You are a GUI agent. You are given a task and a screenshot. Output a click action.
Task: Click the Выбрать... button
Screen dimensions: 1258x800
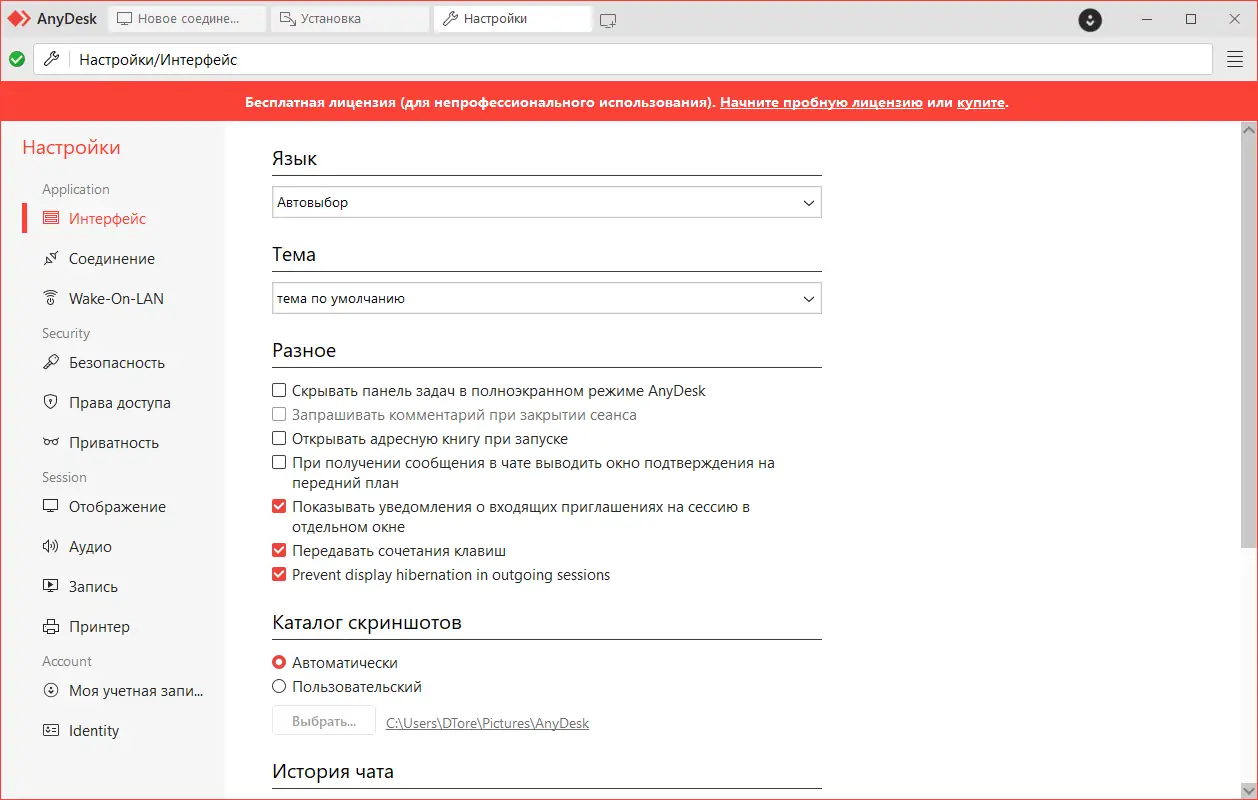324,721
